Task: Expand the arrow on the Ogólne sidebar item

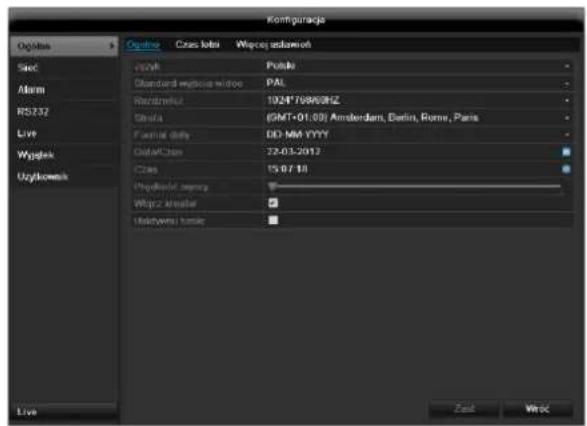Action: pyautogui.click(x=112, y=46)
